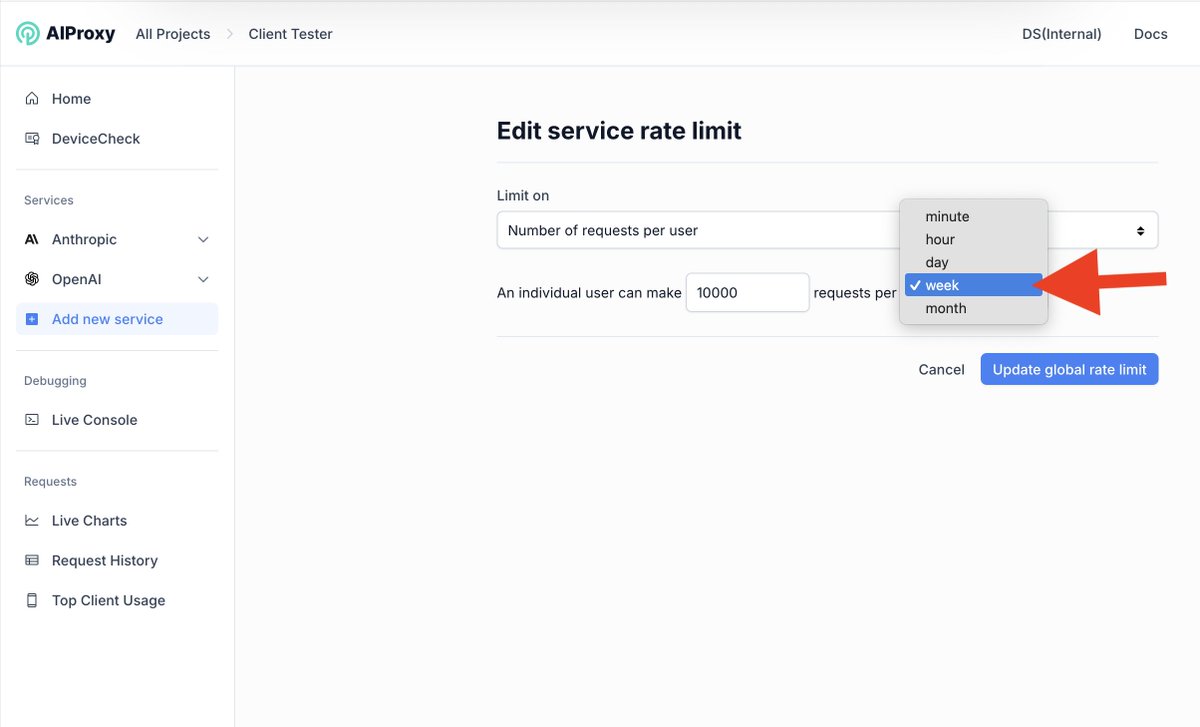Click the 'Limit on' field label
Screen dimensions: 1200x727
point(523,196)
